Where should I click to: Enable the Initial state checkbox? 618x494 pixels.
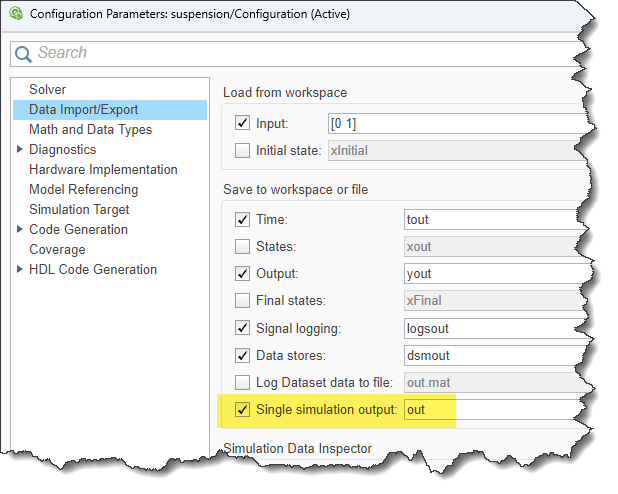(x=242, y=150)
